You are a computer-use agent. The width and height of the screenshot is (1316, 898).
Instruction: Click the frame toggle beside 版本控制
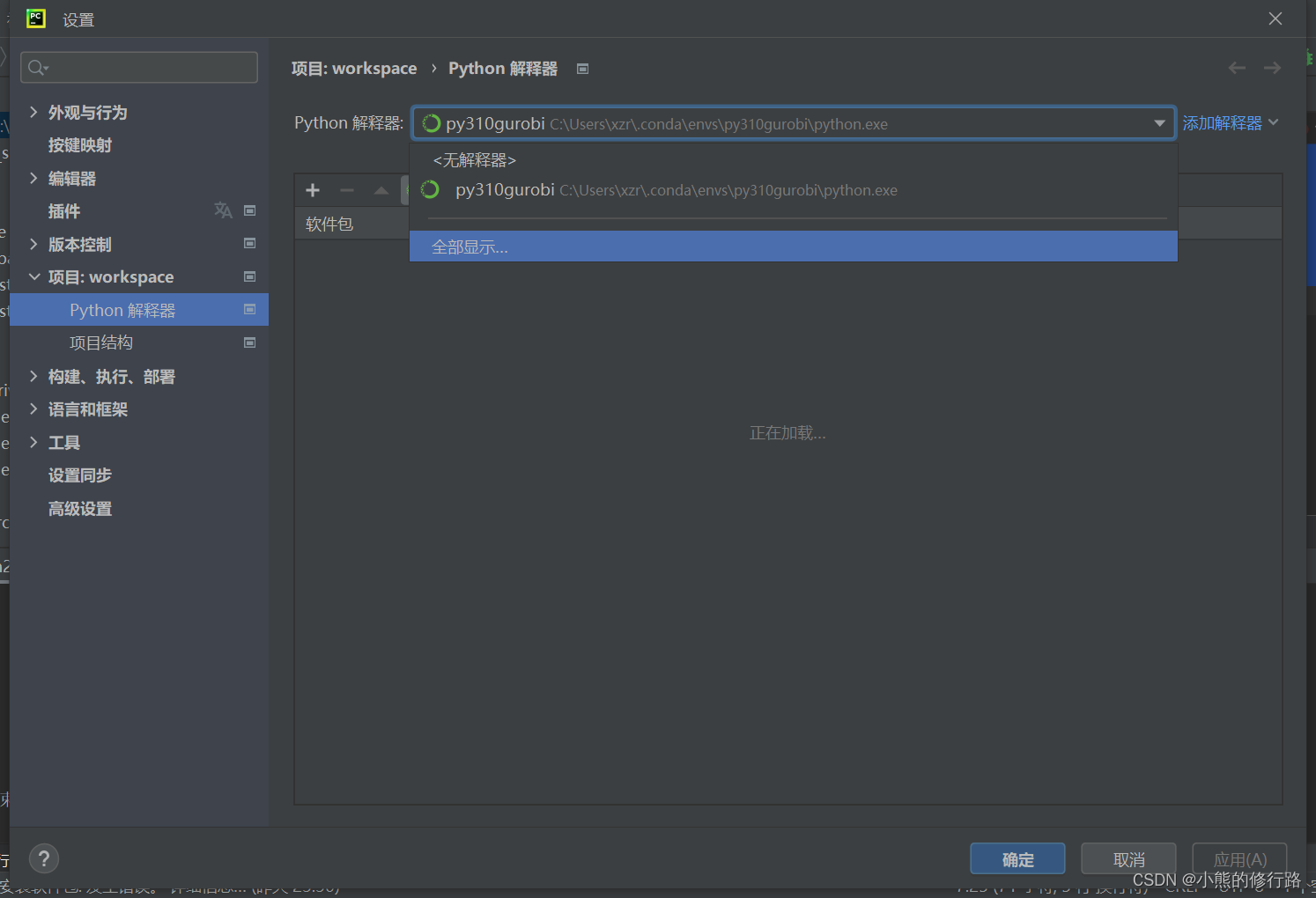pos(249,244)
